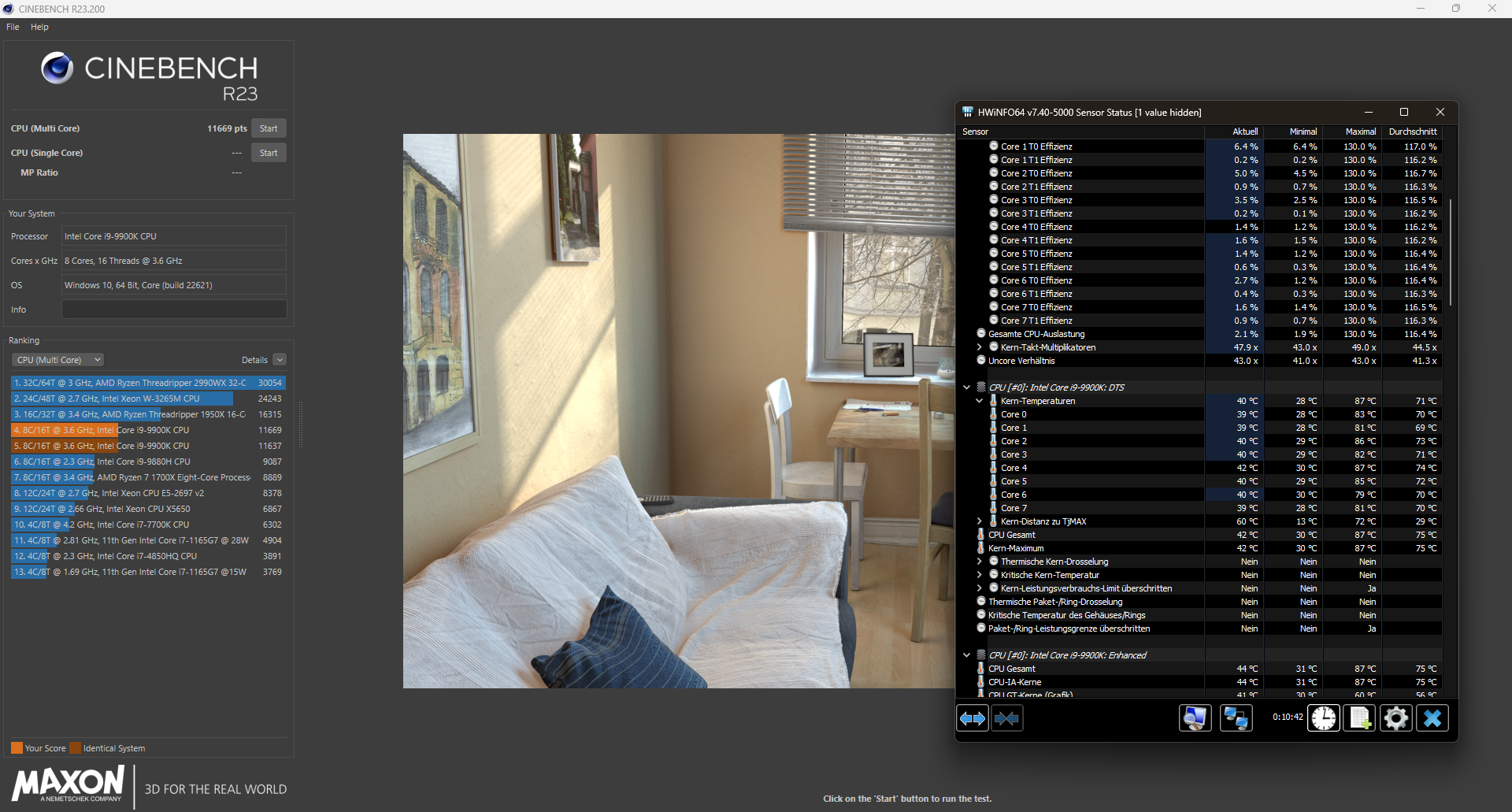
Task: Click Your Score orange legend swatch
Action: tap(17, 747)
